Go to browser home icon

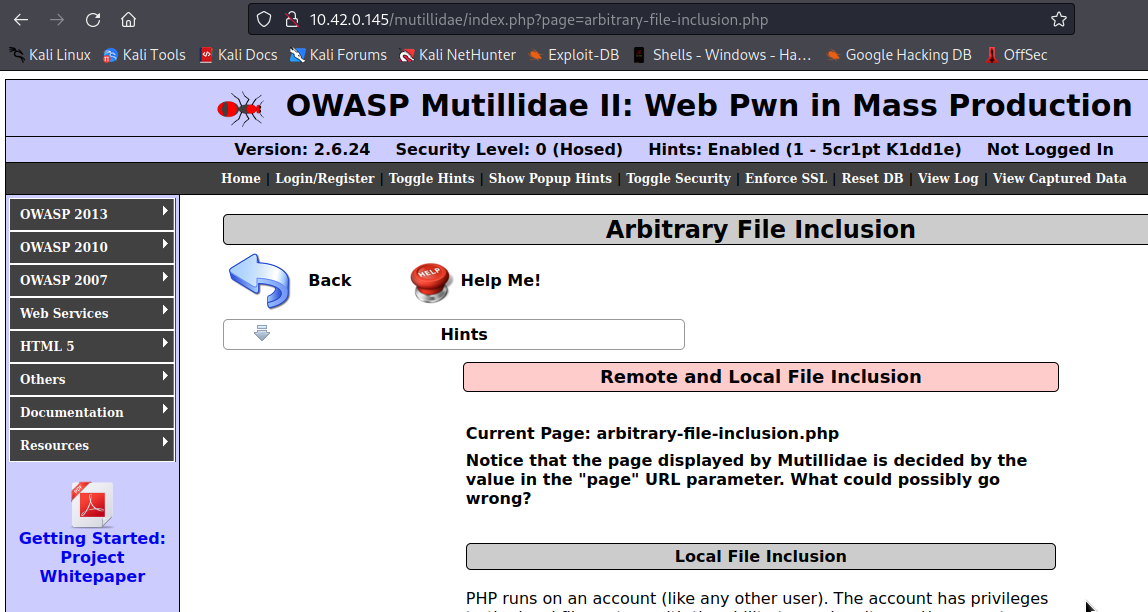128,20
